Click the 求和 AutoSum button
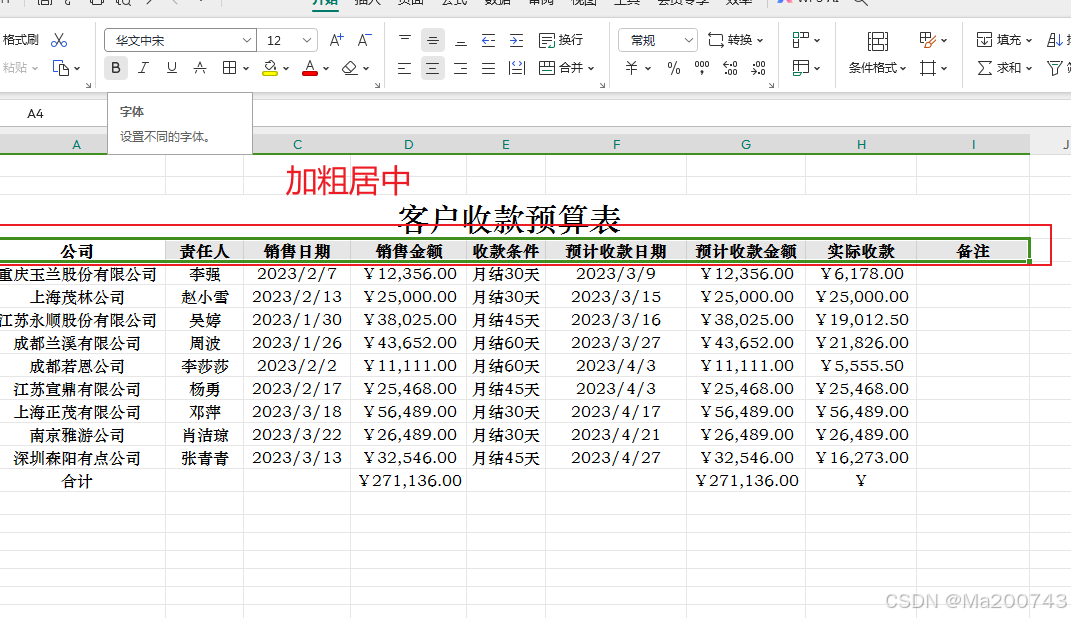Image resolution: width=1071 pixels, height=618 pixels. 1004,68
